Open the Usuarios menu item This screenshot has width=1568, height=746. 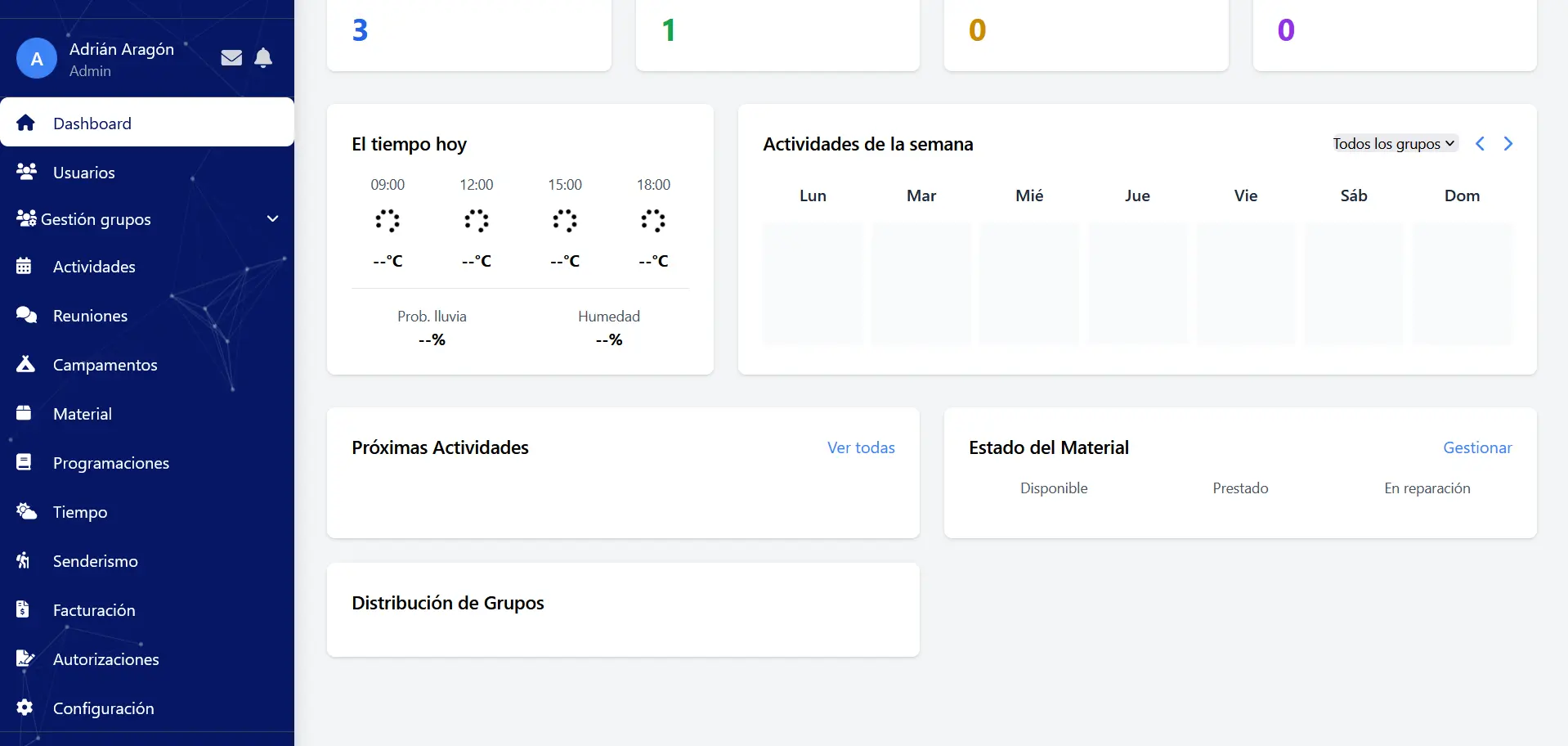point(84,173)
